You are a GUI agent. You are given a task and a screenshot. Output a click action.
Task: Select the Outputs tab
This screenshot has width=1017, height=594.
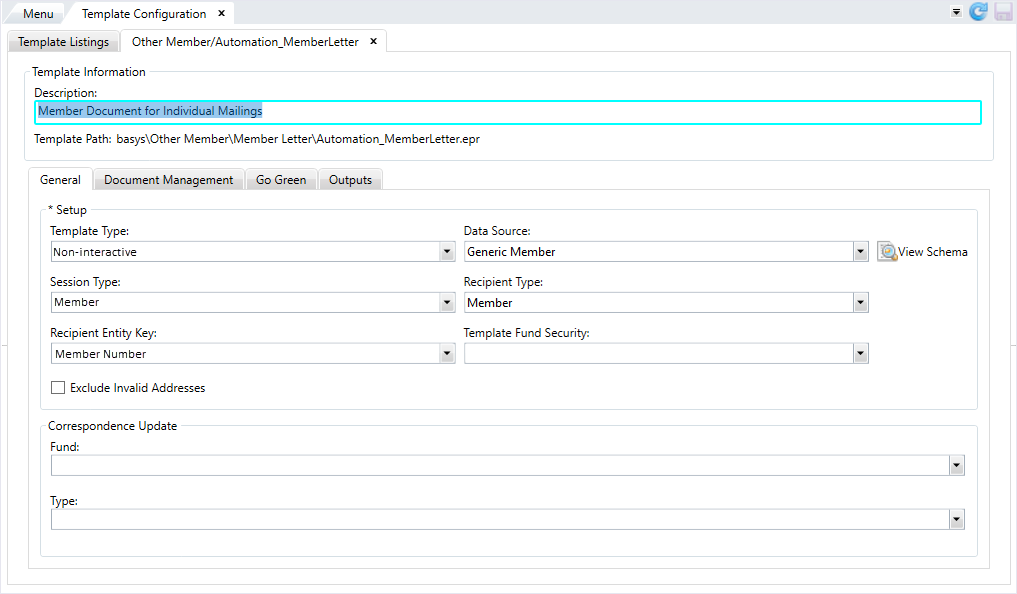point(350,180)
